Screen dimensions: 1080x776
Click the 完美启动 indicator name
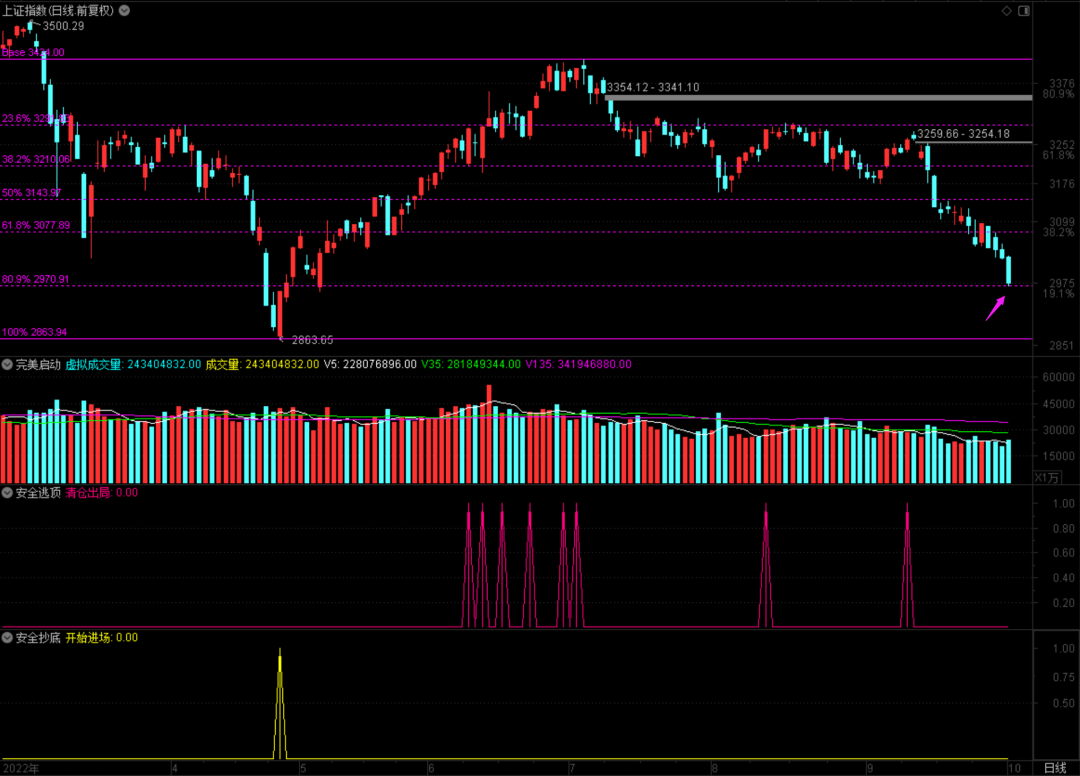tap(38, 365)
